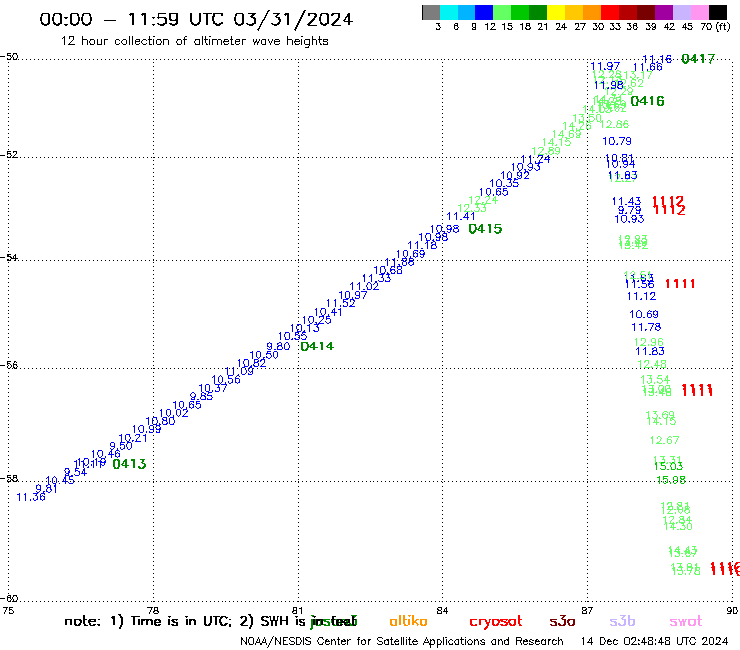Click the latitude axis label '-58'
The image size is (740, 650).
[9, 479]
